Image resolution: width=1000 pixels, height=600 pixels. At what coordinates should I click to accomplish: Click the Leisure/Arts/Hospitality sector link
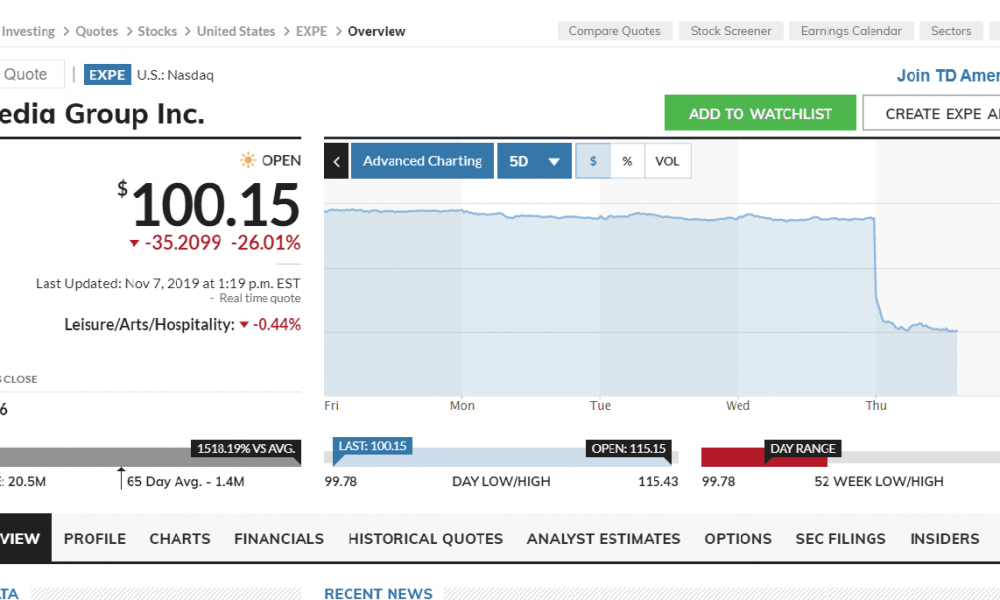click(x=149, y=325)
